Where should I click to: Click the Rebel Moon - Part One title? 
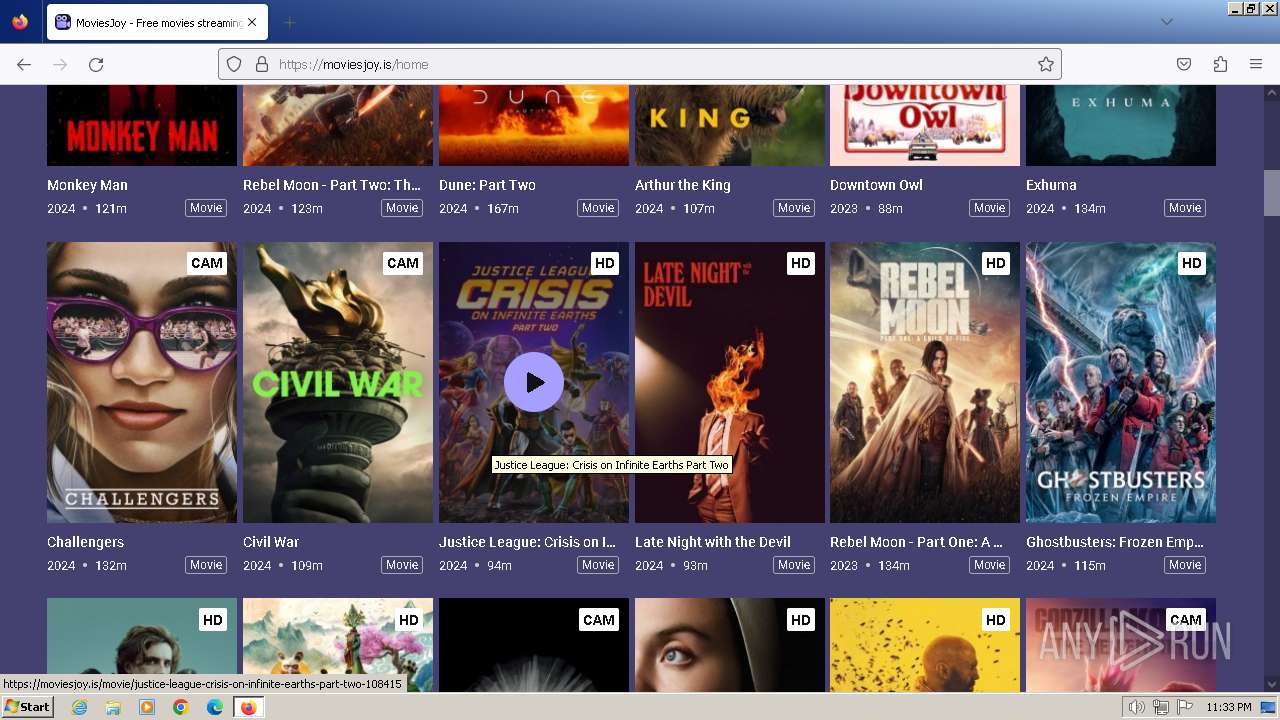point(916,542)
